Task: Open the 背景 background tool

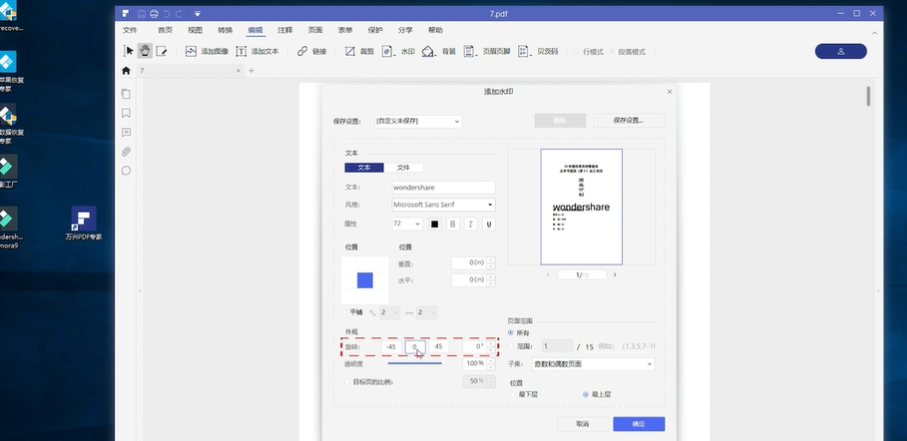Action: tap(438, 51)
